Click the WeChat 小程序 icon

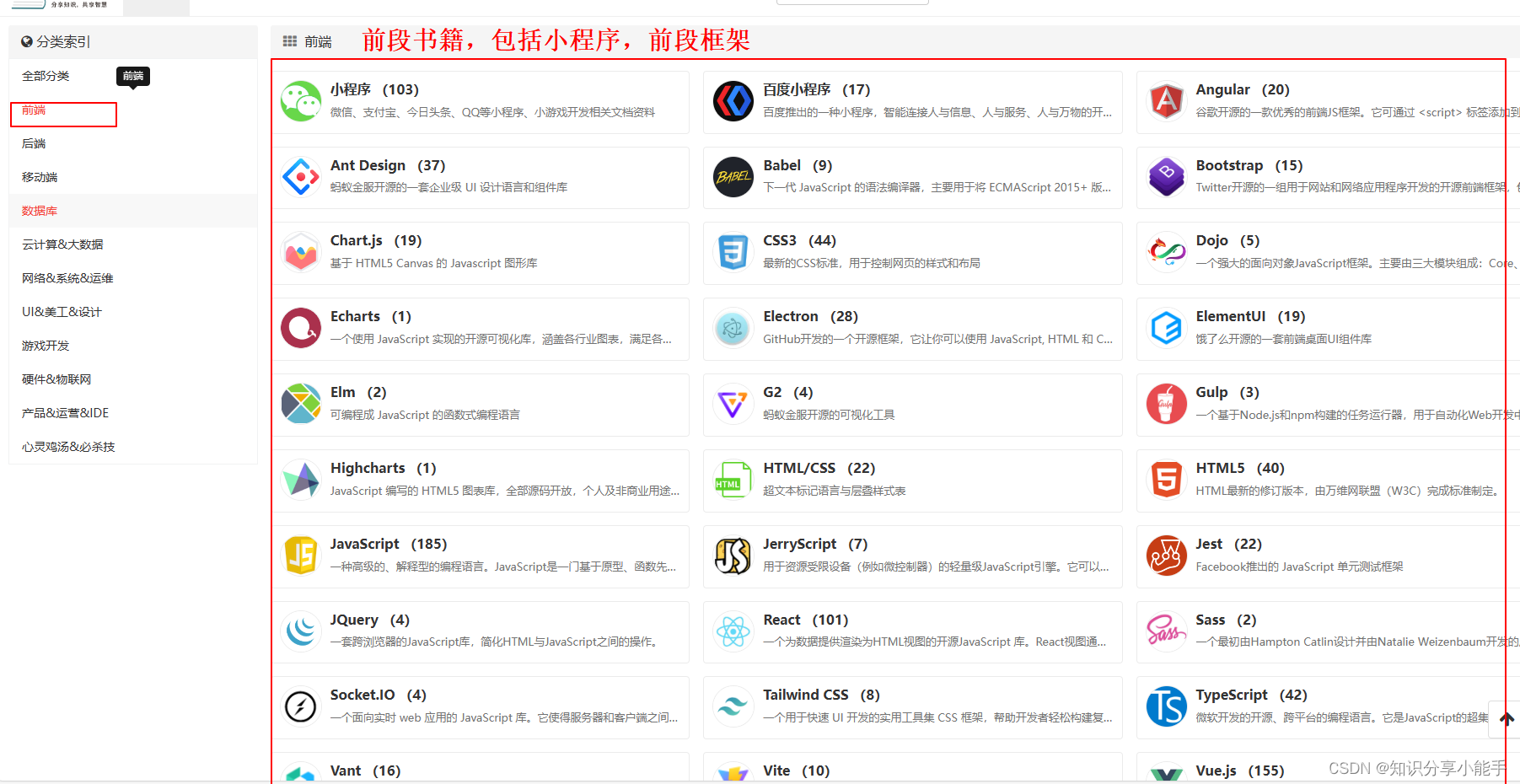(x=301, y=101)
